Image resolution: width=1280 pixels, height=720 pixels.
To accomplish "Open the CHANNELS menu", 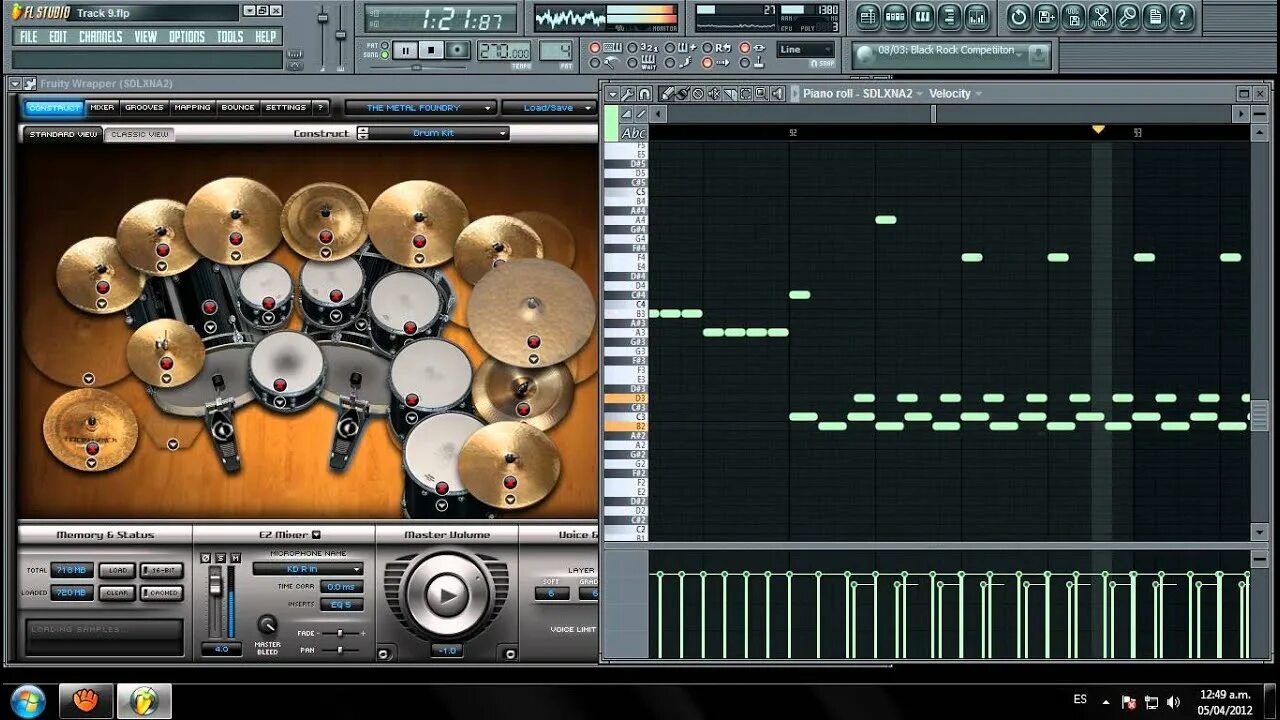I will pyautogui.click(x=101, y=37).
